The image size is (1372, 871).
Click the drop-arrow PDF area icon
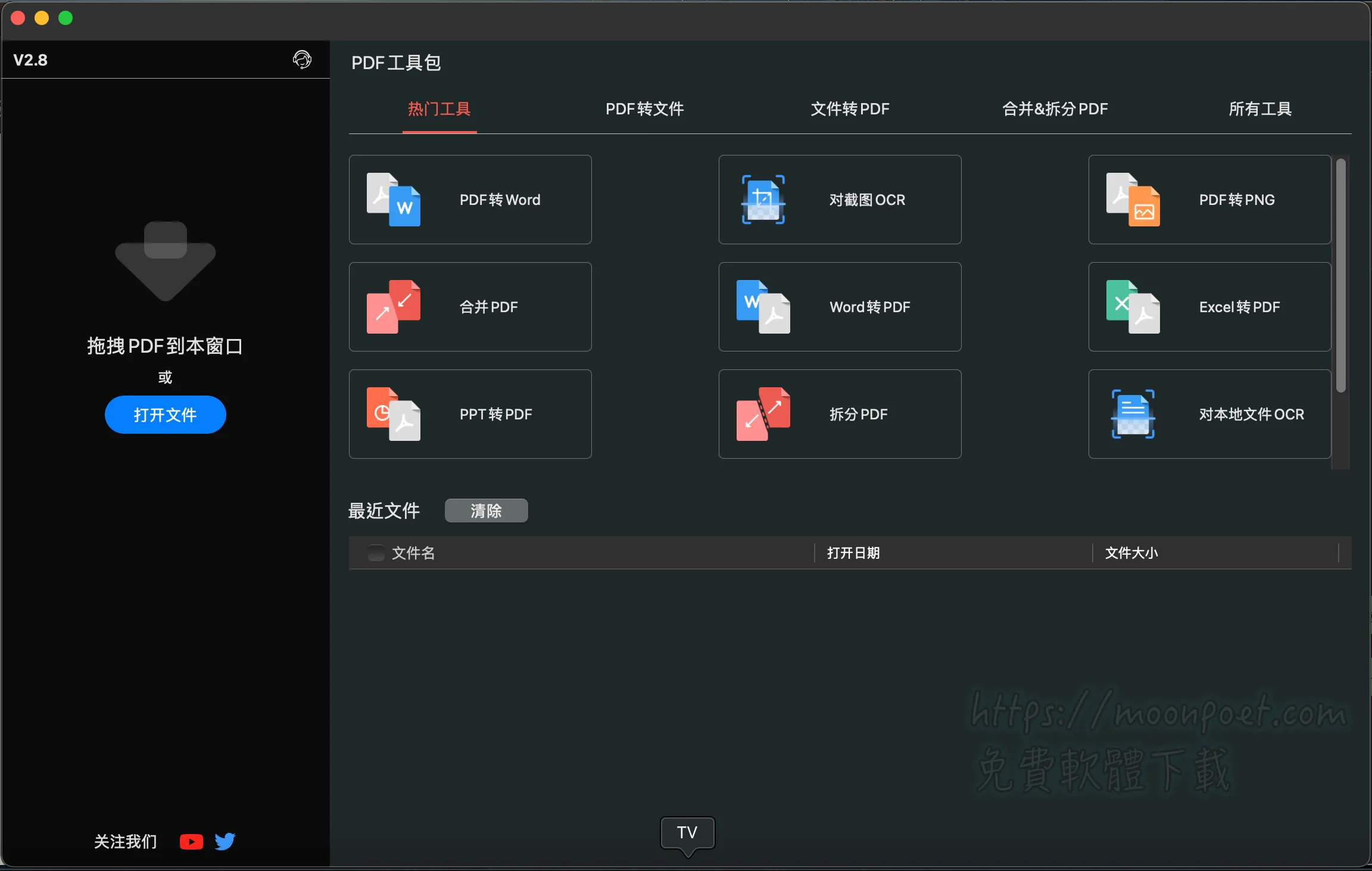coord(166,261)
